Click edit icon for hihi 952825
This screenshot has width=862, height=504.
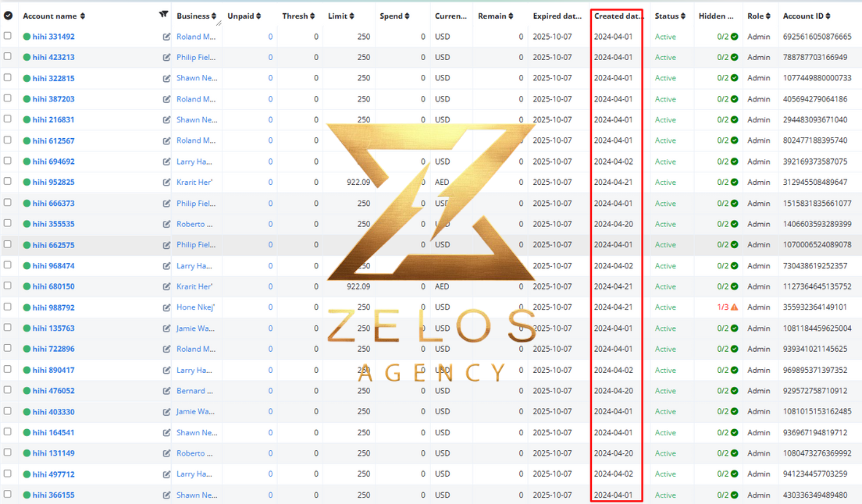point(166,182)
